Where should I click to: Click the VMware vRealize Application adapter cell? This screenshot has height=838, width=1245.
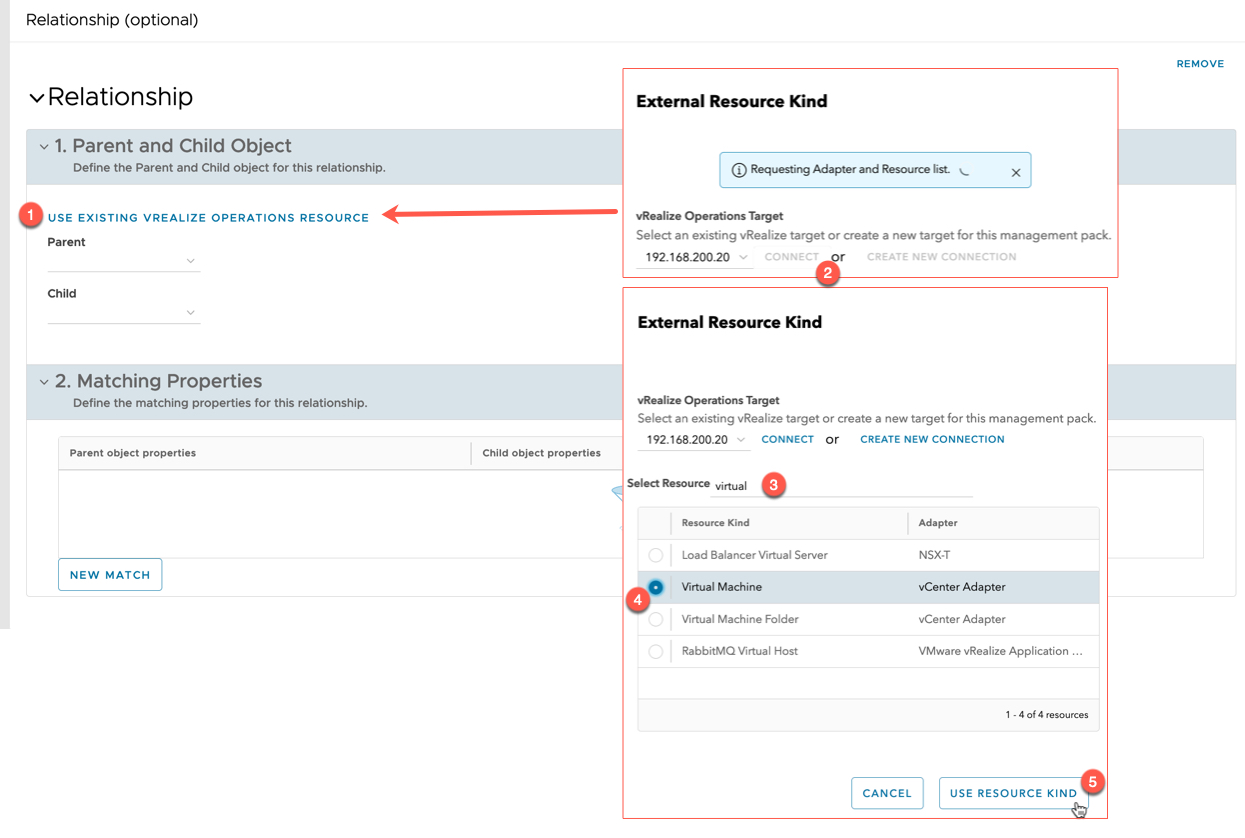click(1000, 651)
